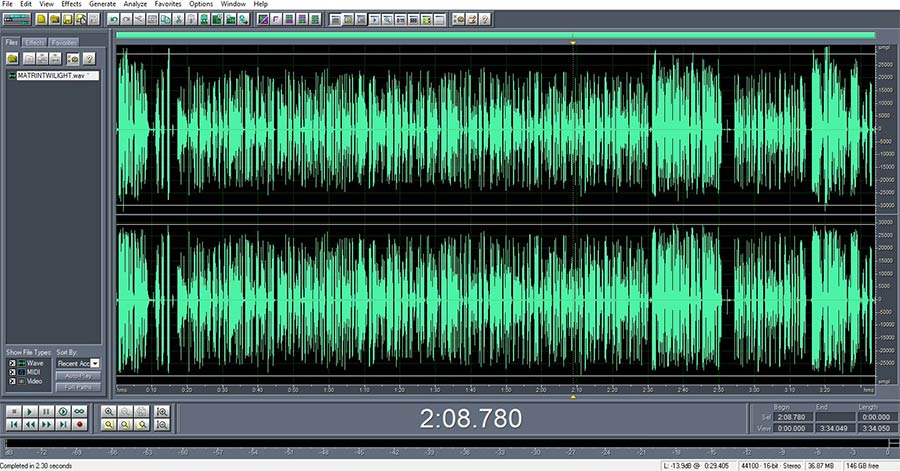900x471 pixels.
Task: Click the View End field 3:34.049
Action: click(835, 428)
